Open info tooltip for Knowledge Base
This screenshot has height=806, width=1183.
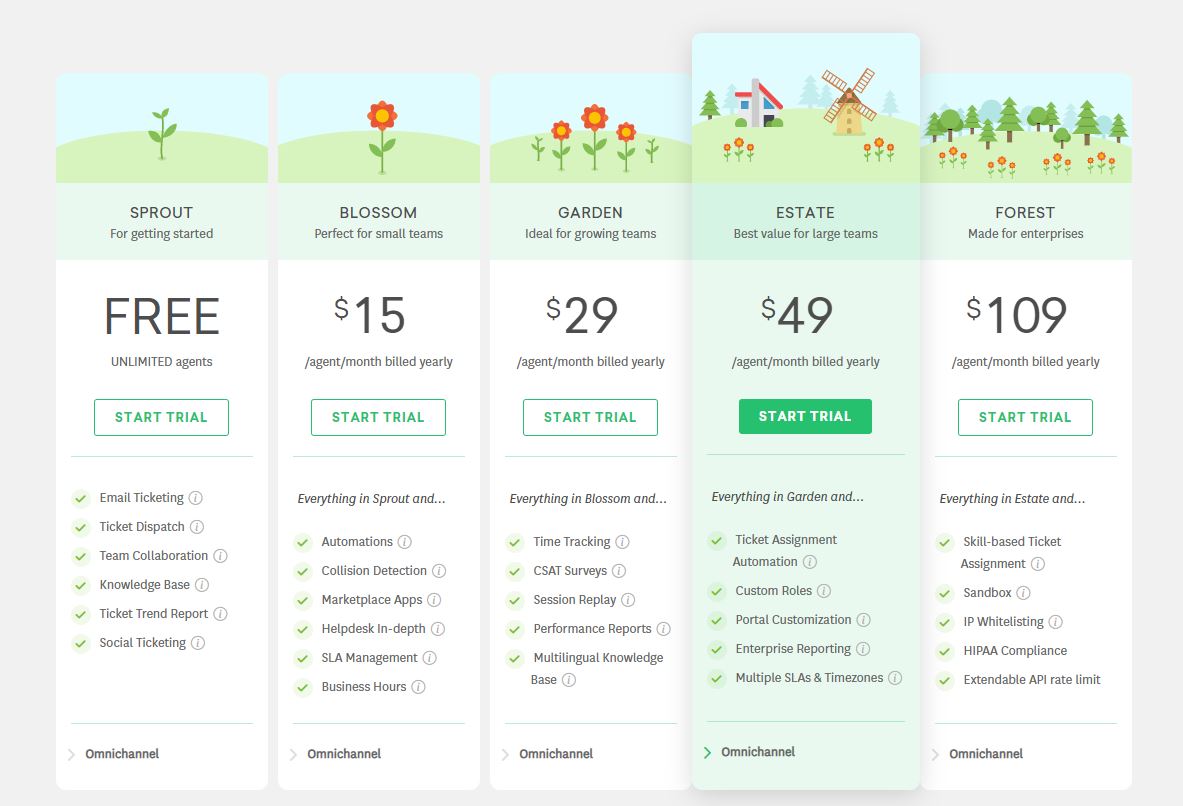pyautogui.click(x=202, y=585)
